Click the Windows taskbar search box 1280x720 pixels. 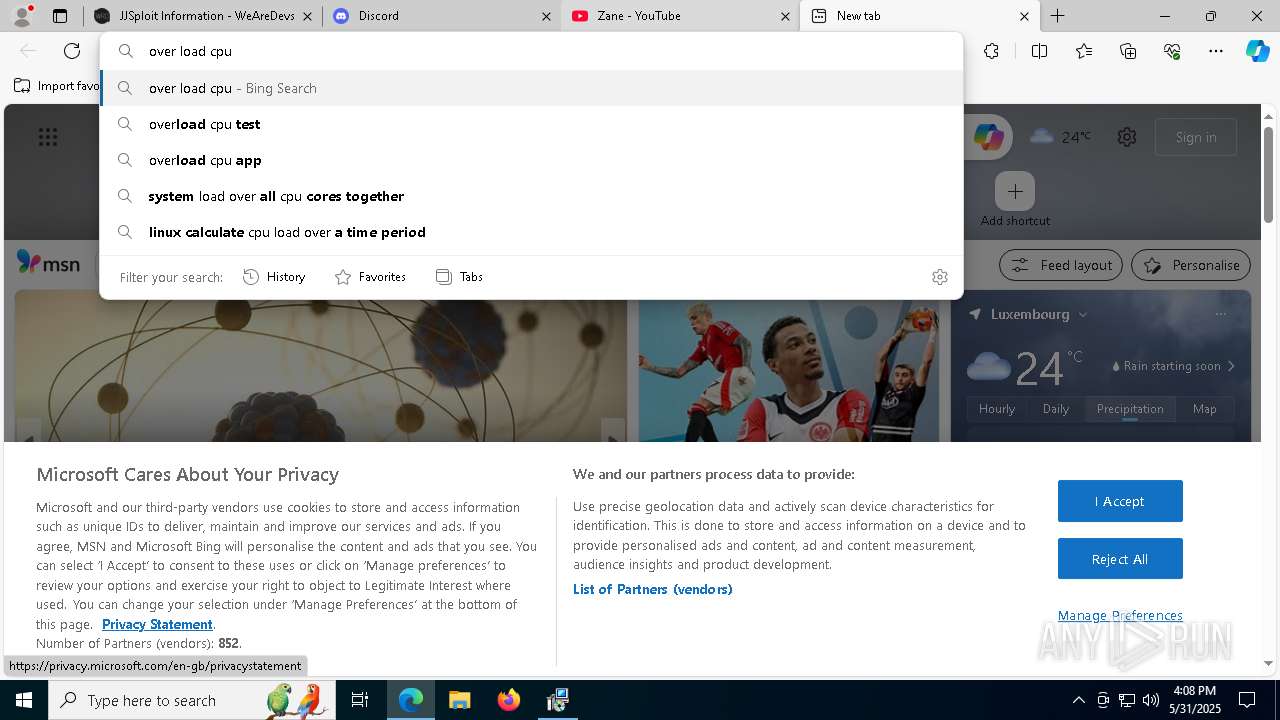click(194, 700)
